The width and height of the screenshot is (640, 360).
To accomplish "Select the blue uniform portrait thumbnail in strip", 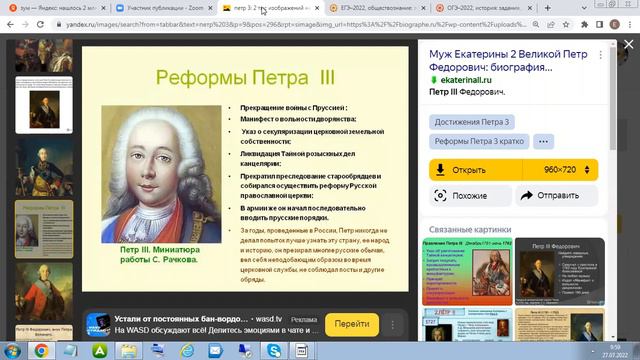I will [x=44, y=167].
